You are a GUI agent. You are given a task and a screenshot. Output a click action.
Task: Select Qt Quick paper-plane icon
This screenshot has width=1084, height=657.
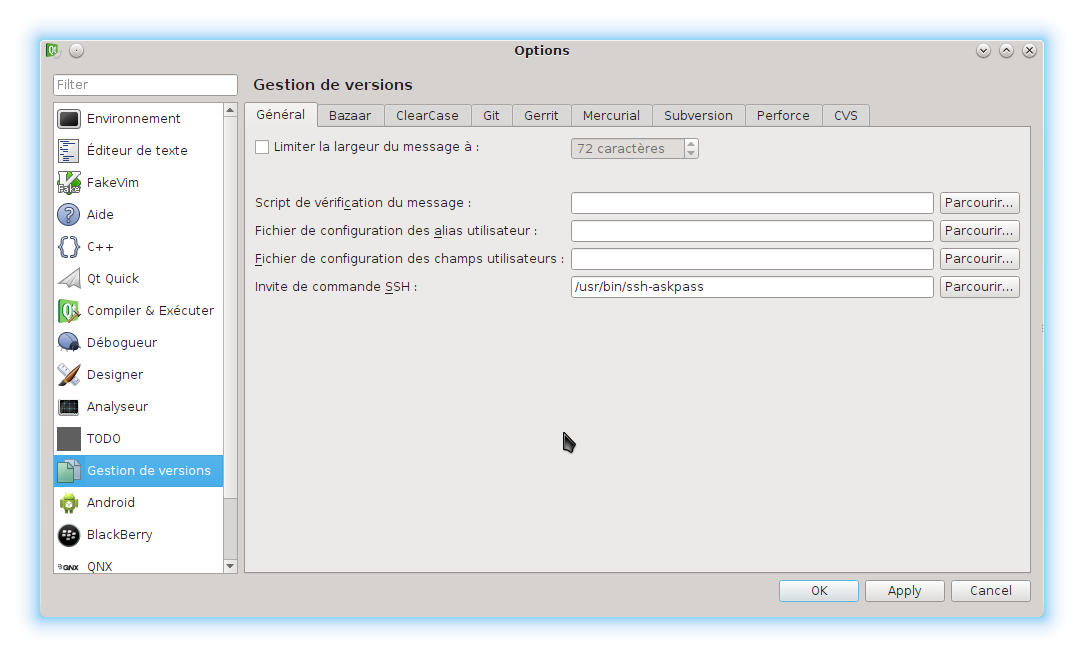point(68,279)
